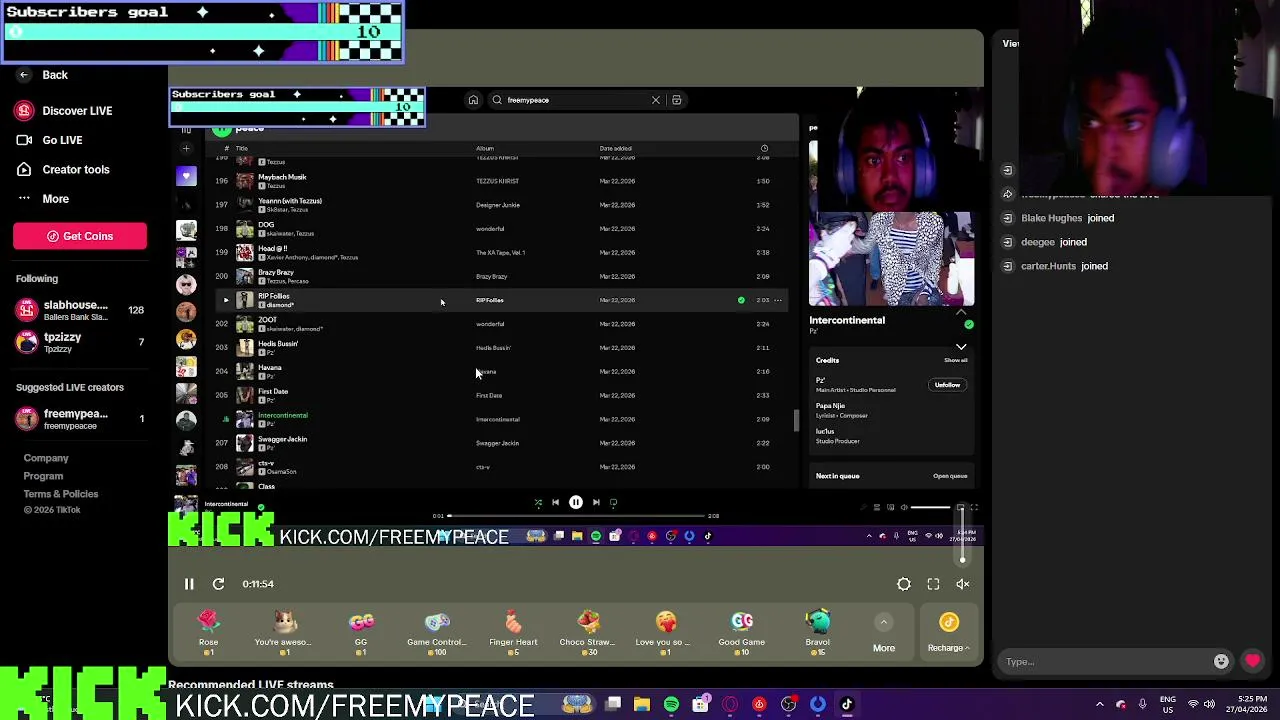Click the chat Type... input field

[1105, 662]
